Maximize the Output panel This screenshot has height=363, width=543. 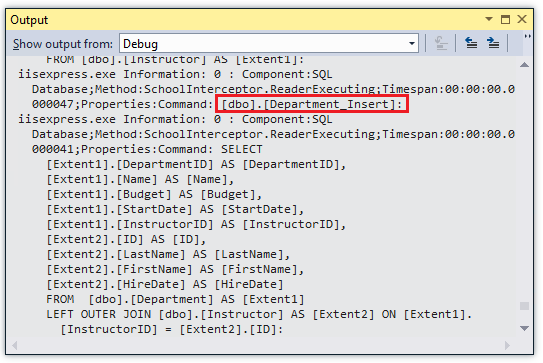click(506, 19)
